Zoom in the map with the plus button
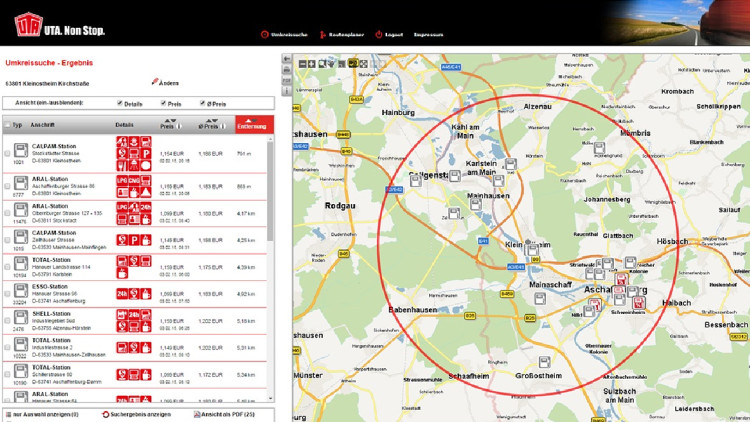The width and height of the screenshot is (750, 422). pos(311,64)
